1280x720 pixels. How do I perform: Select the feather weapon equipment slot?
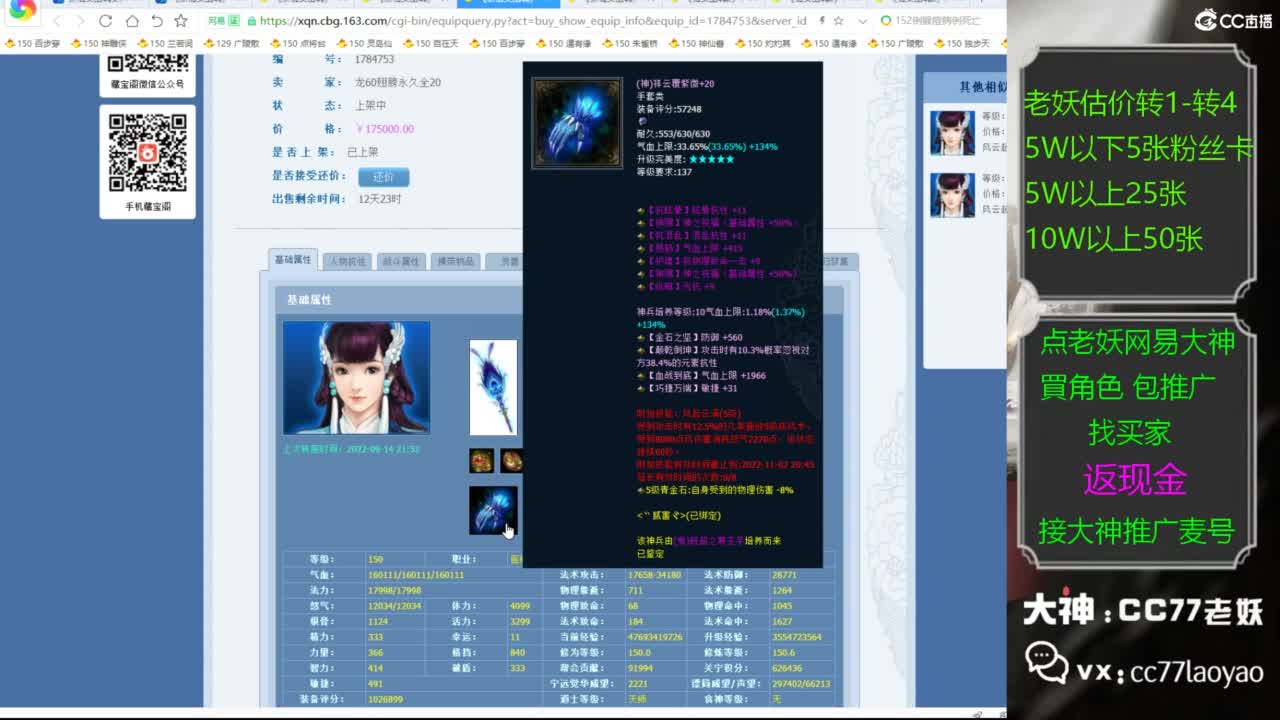(x=493, y=387)
